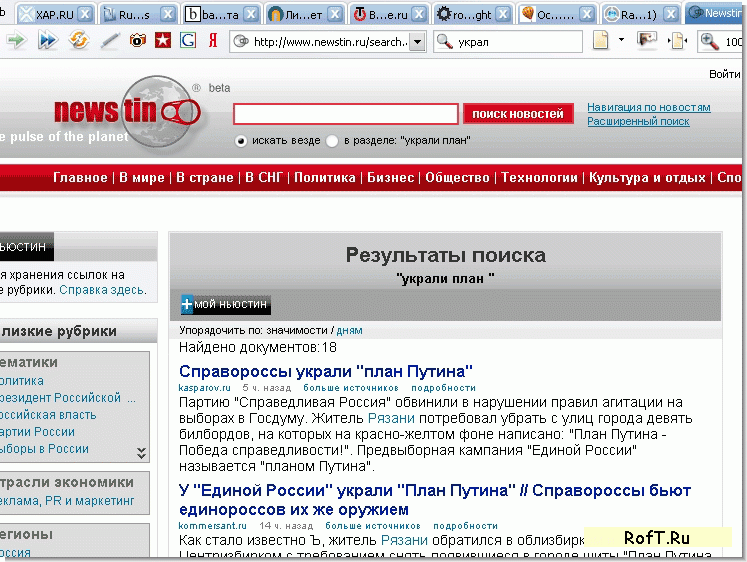Open the 'Политика' section in the red menu
The height and width of the screenshot is (562, 747).
(324, 178)
